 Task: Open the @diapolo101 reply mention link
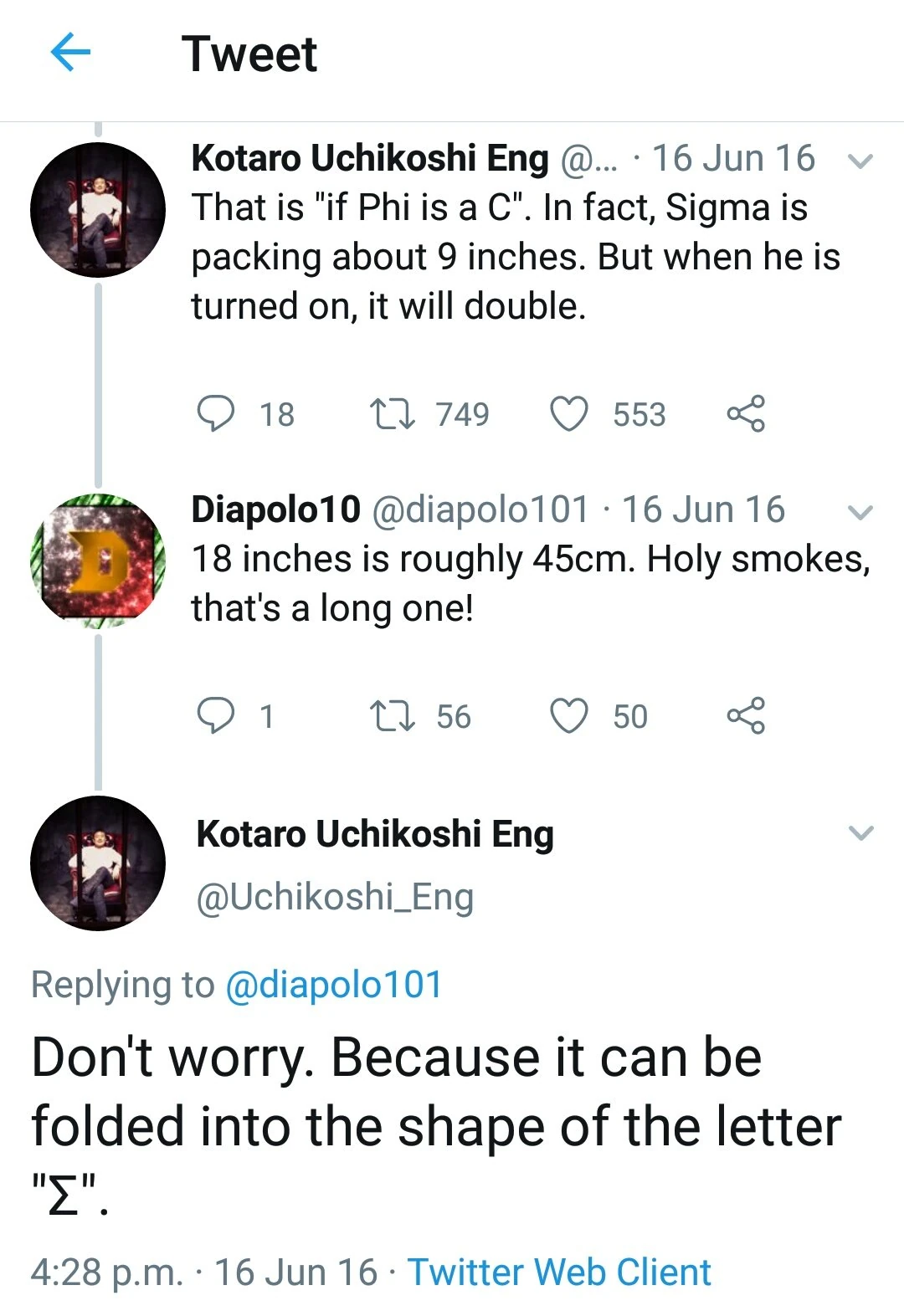tap(333, 985)
